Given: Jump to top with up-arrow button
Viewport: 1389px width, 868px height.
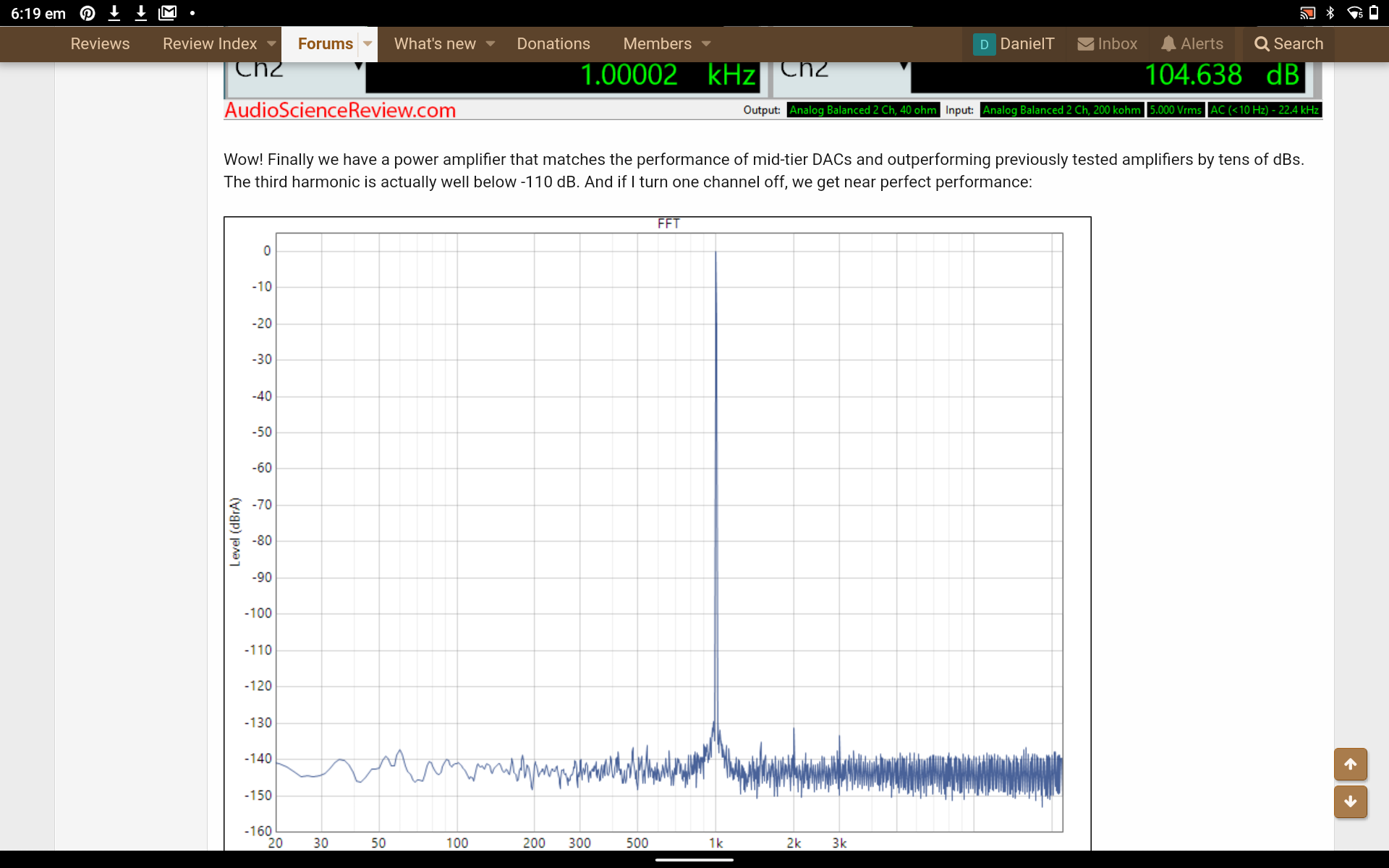Looking at the screenshot, I should 1351,764.
